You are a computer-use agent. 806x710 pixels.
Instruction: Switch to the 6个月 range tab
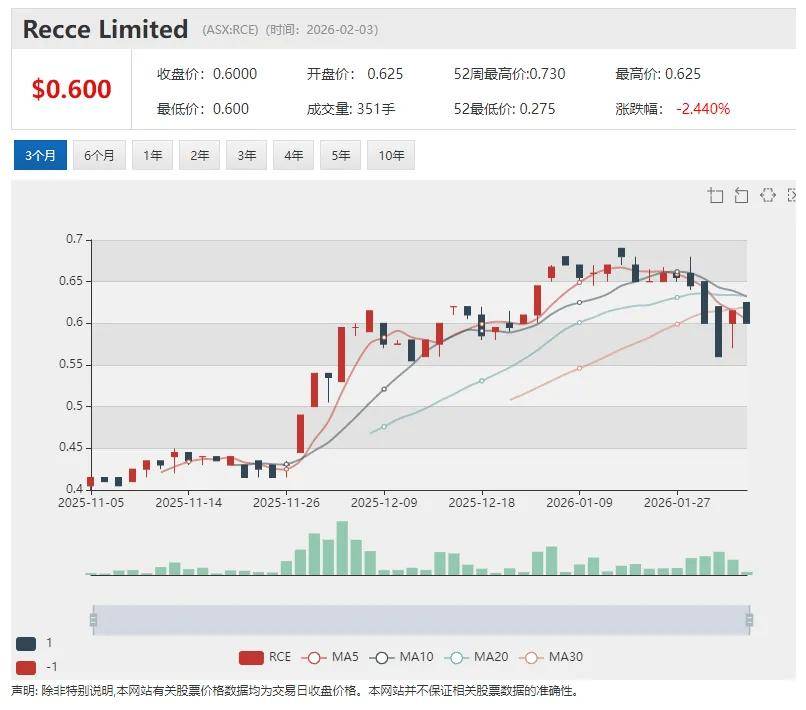pos(99,155)
